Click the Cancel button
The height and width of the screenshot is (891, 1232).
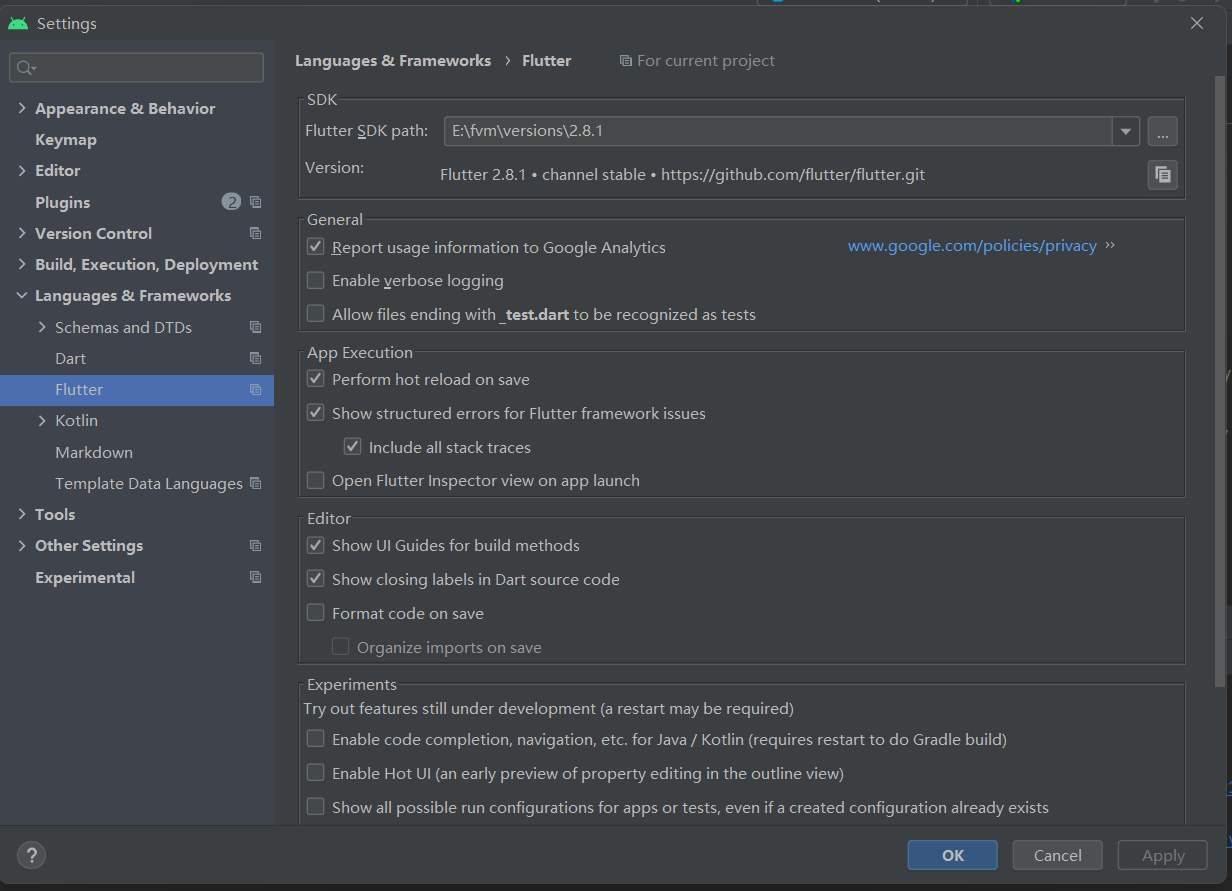[1057, 855]
